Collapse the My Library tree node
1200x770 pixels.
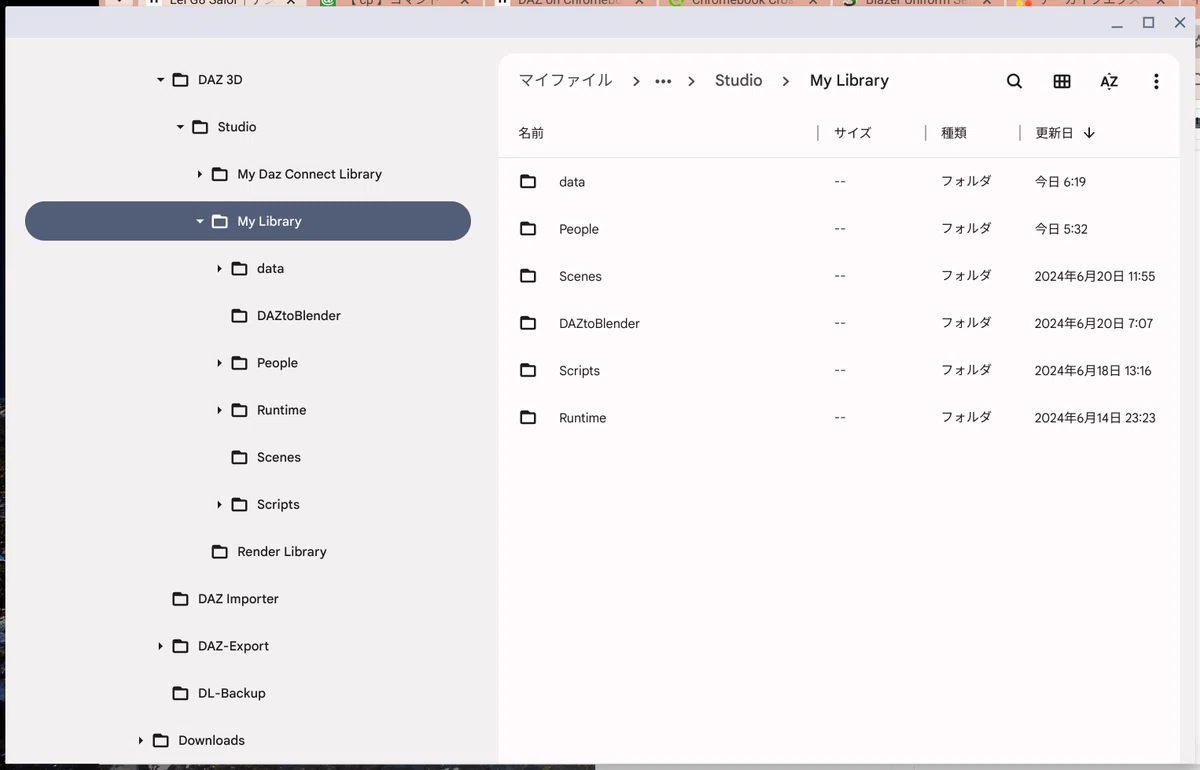pos(200,221)
